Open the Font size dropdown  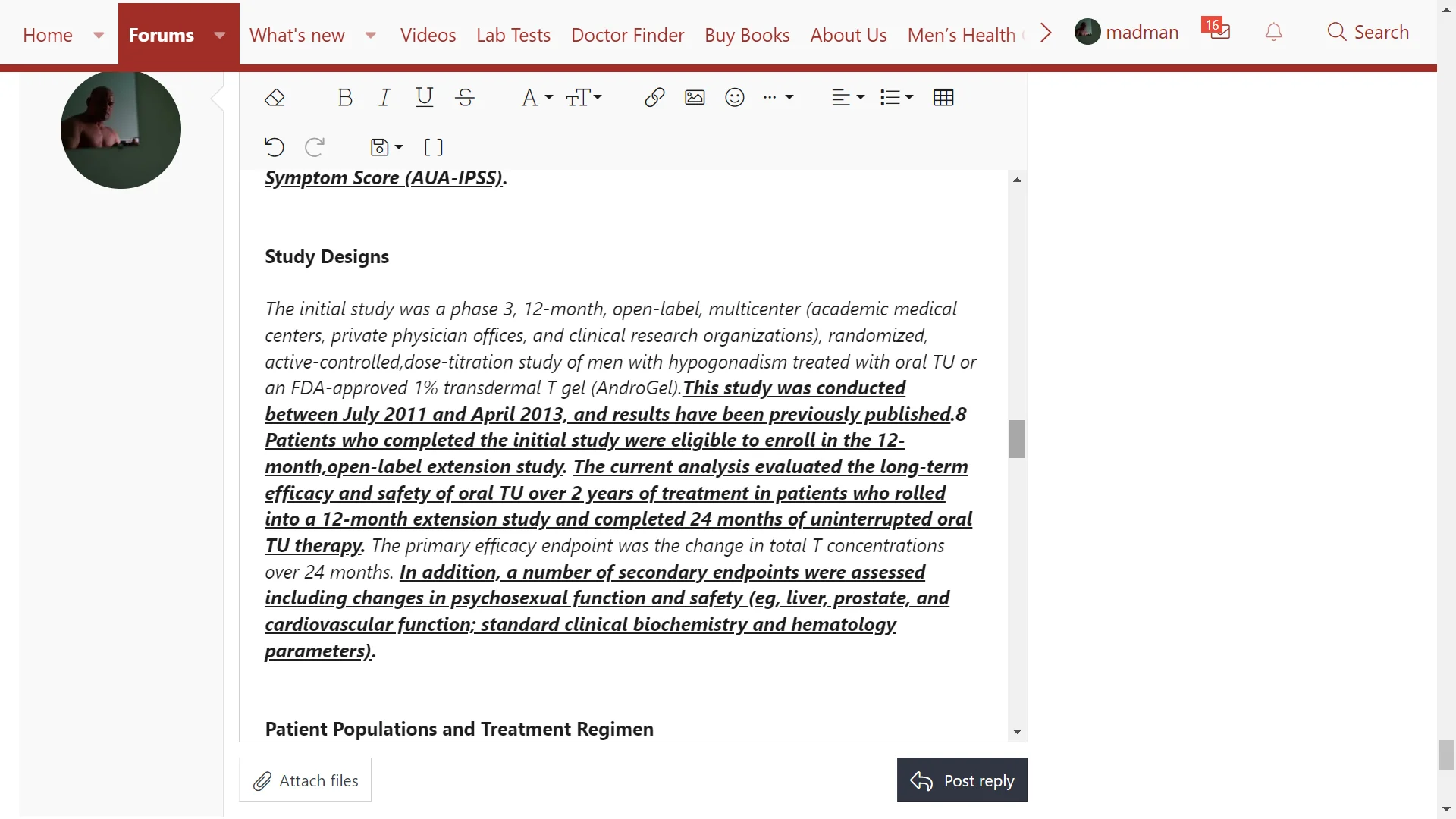point(584,98)
